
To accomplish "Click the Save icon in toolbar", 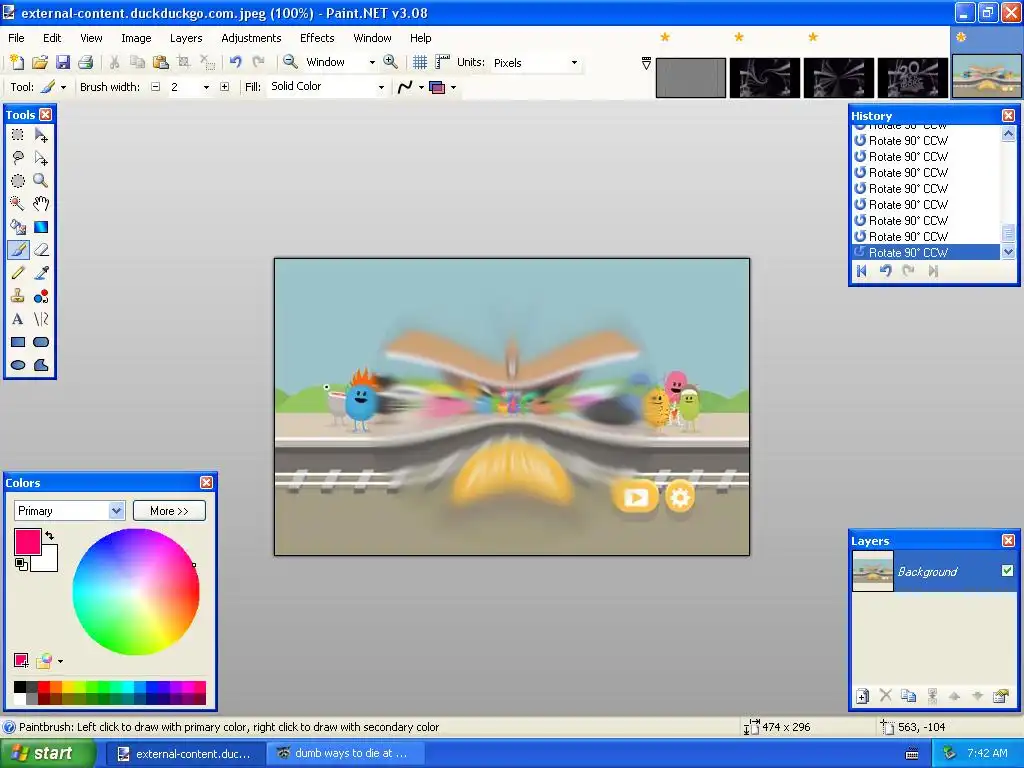I will (x=63, y=62).
